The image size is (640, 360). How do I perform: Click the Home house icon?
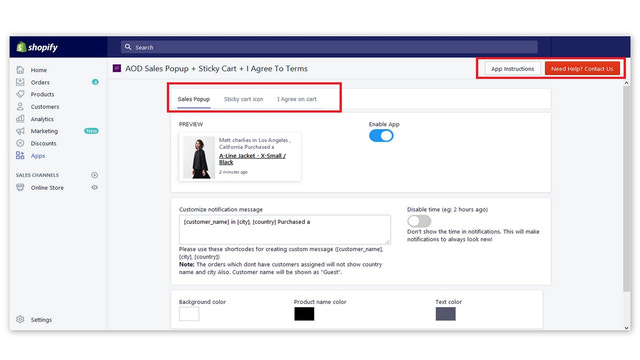20,70
